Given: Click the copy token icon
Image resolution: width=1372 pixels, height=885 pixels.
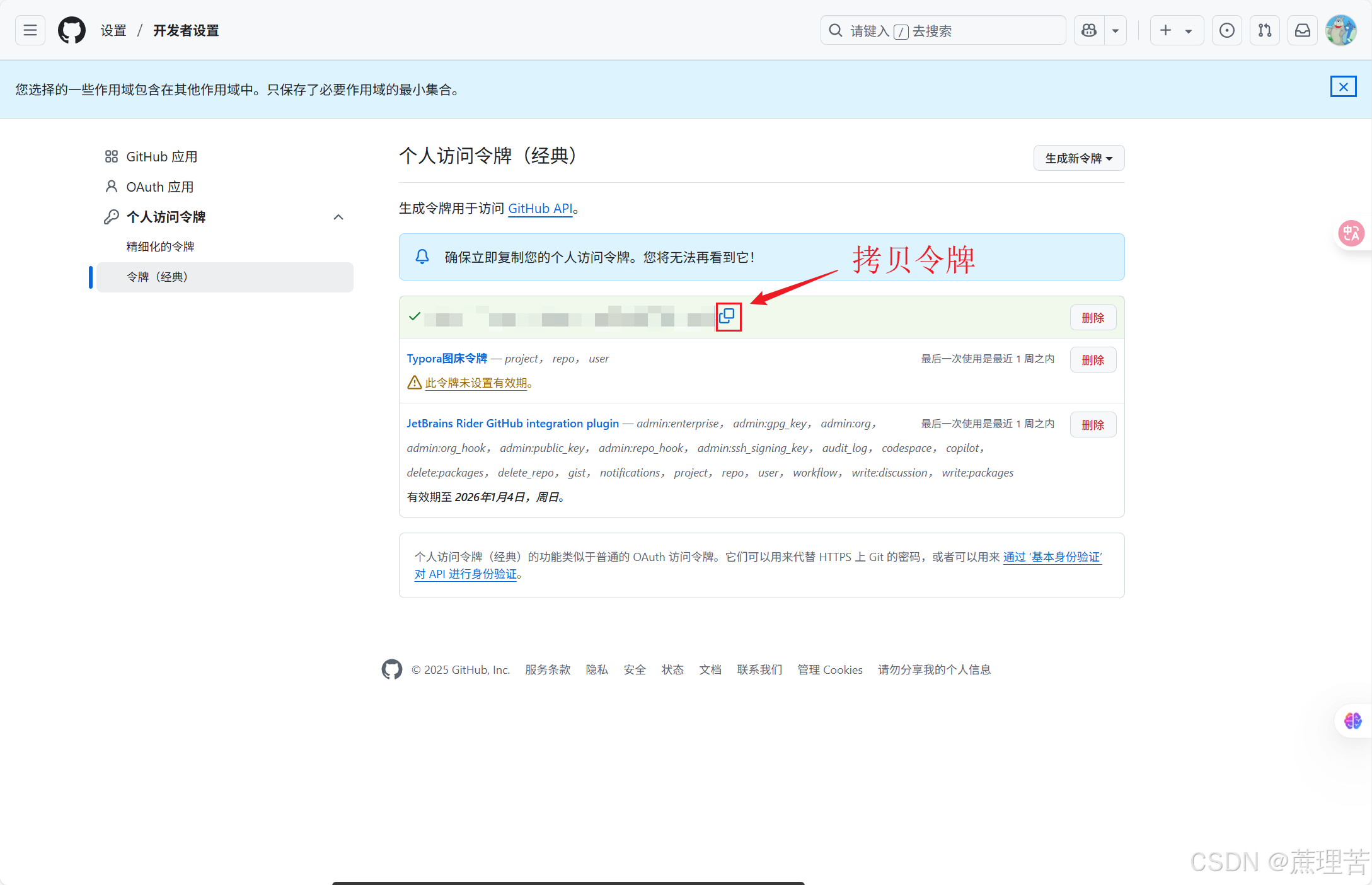Looking at the screenshot, I should click(x=727, y=316).
